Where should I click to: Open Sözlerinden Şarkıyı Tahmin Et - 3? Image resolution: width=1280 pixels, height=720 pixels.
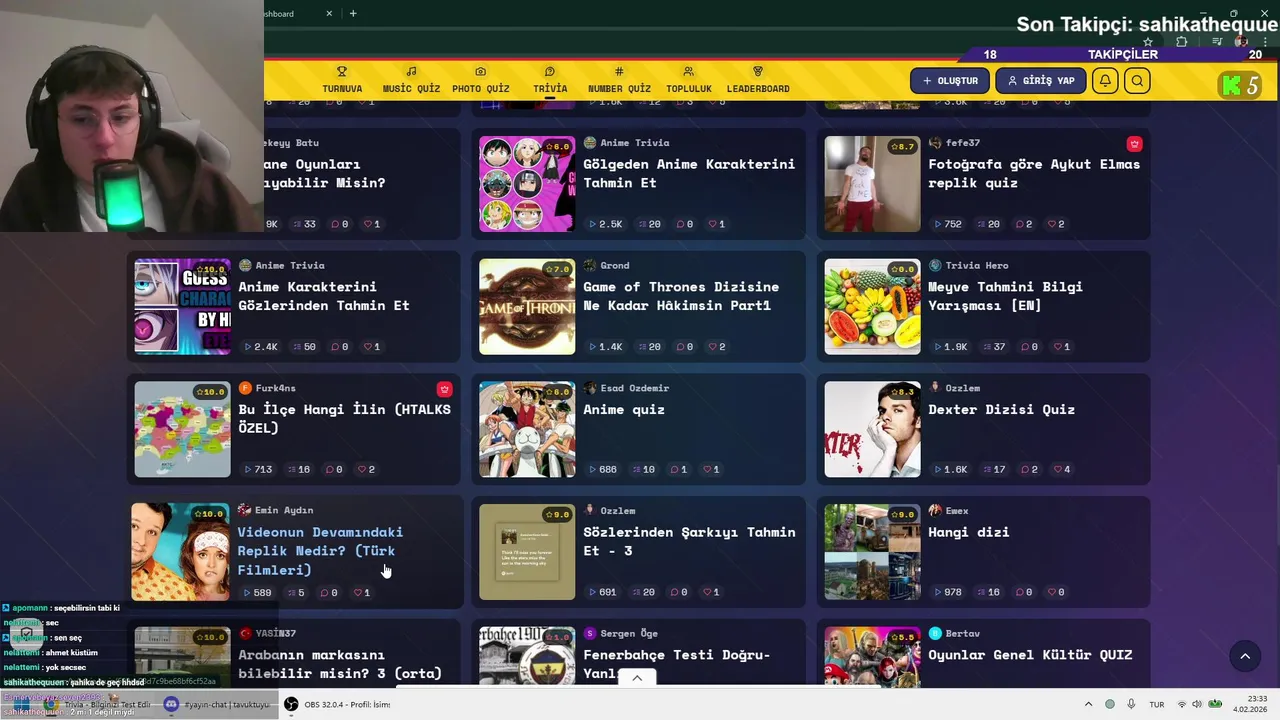click(x=689, y=541)
